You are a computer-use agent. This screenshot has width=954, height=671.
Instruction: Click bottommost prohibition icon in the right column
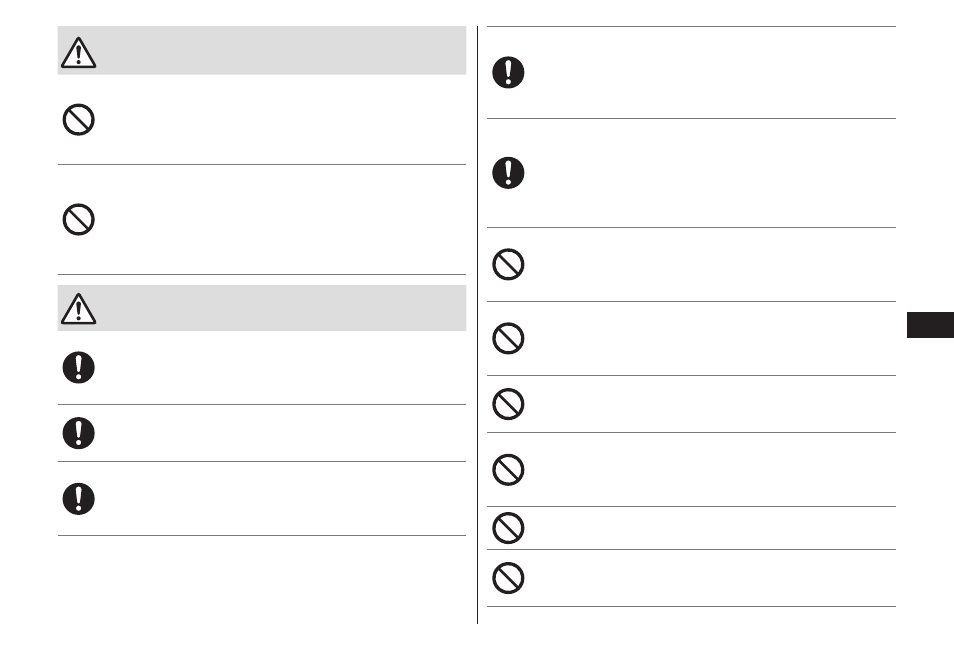[508, 578]
